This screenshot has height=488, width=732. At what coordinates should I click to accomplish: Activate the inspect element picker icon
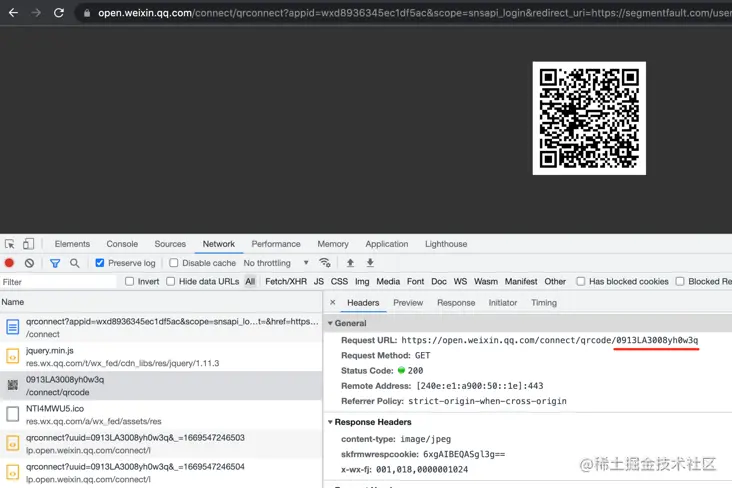pyautogui.click(x=10, y=244)
